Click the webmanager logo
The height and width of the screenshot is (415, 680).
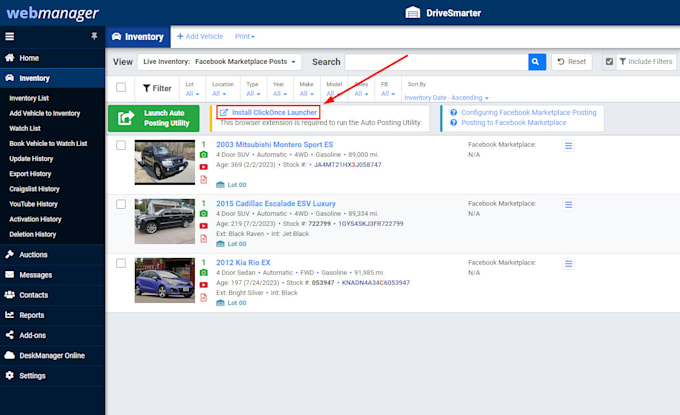(x=52, y=13)
